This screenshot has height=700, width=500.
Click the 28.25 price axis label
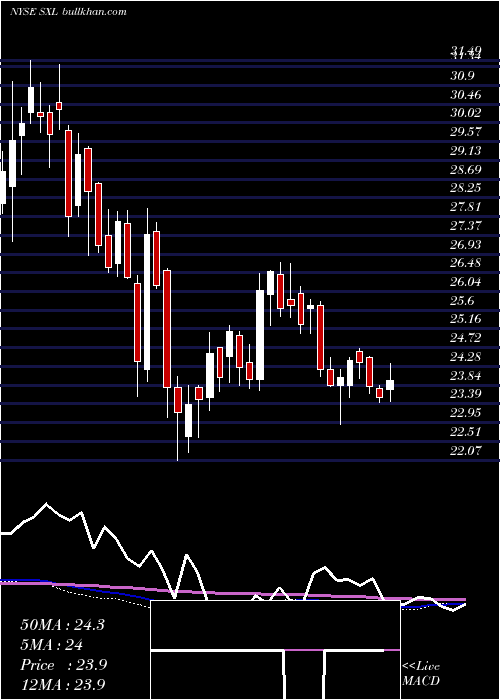click(x=466, y=188)
